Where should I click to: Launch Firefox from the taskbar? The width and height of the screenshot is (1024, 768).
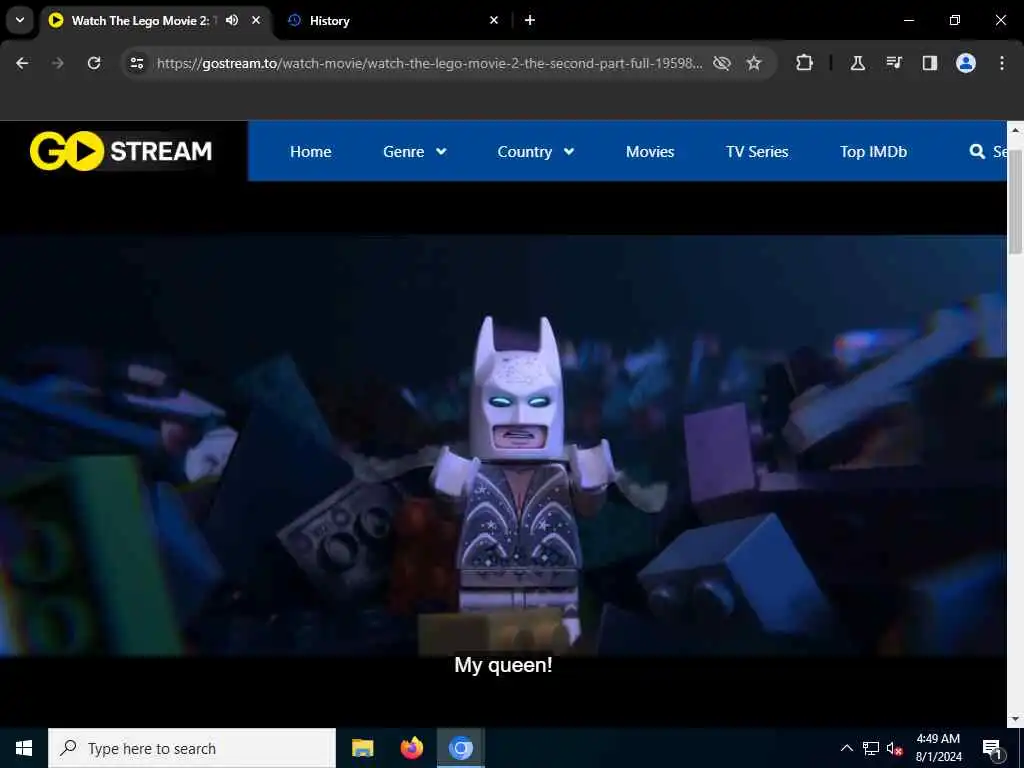(x=411, y=748)
